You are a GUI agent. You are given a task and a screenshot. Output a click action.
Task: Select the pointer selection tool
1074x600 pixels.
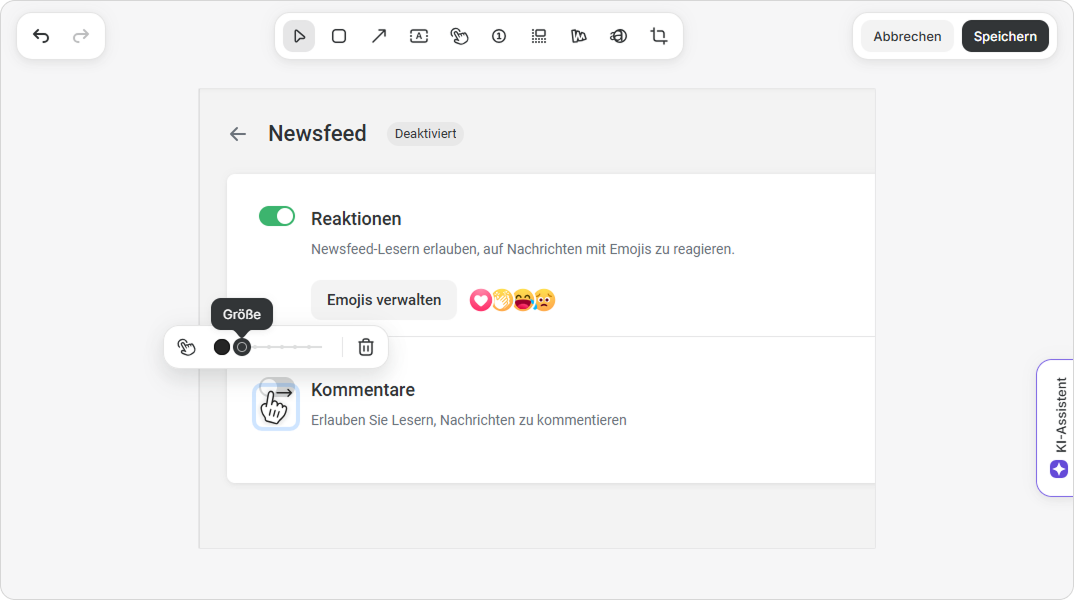tap(299, 36)
